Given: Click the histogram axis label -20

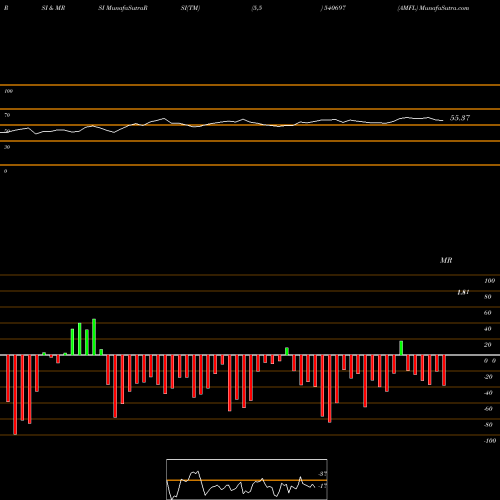Looking at the screenshot, I should [x=488, y=377].
